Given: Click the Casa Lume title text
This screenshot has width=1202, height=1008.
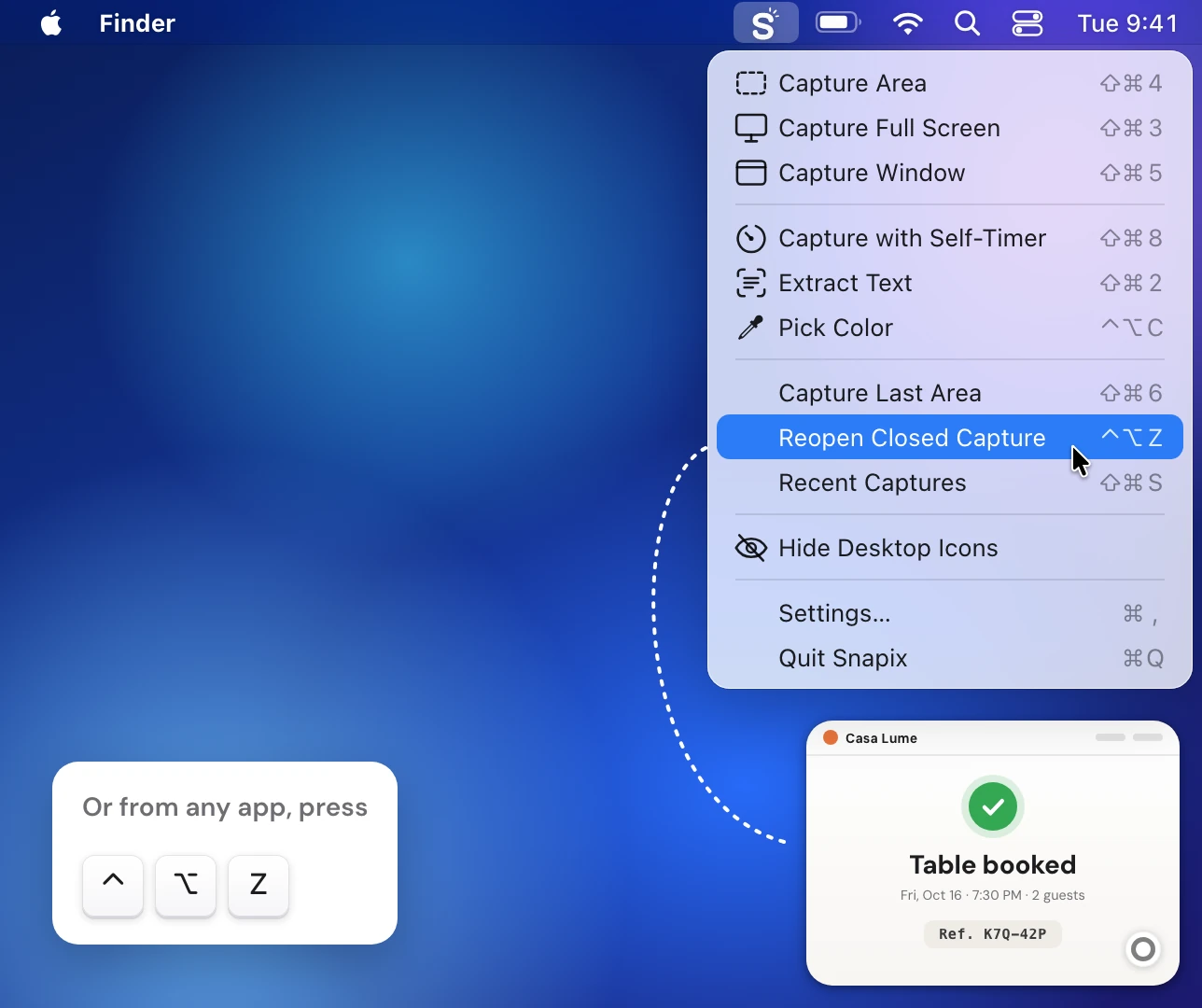Looking at the screenshot, I should click(881, 738).
